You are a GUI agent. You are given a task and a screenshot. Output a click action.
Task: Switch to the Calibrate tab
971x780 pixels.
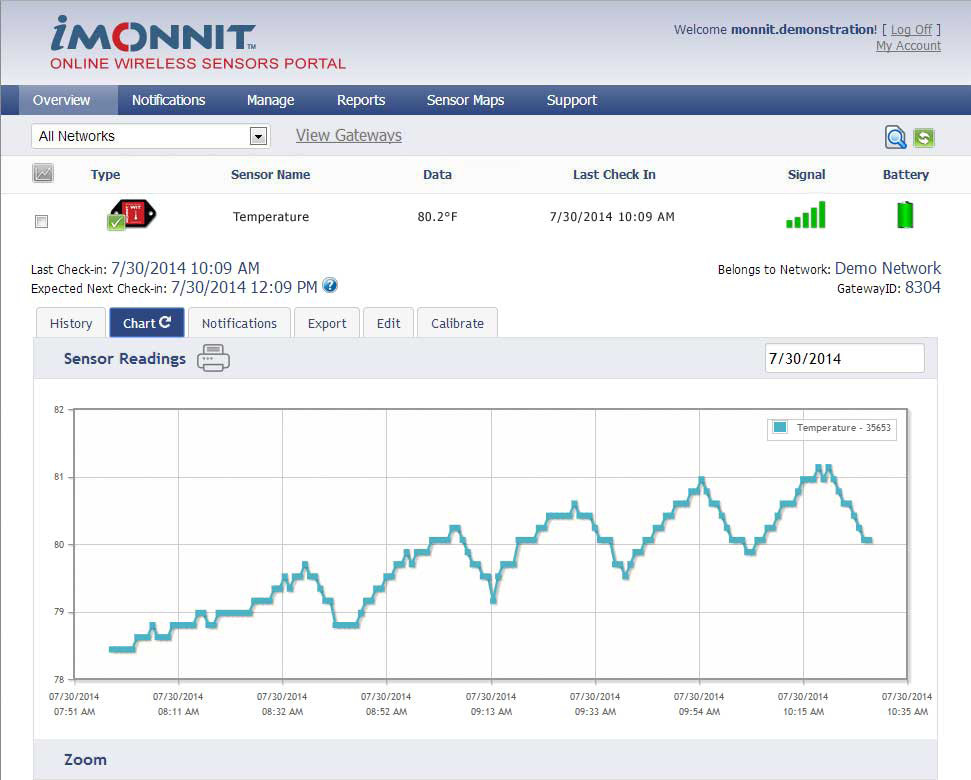click(x=457, y=323)
